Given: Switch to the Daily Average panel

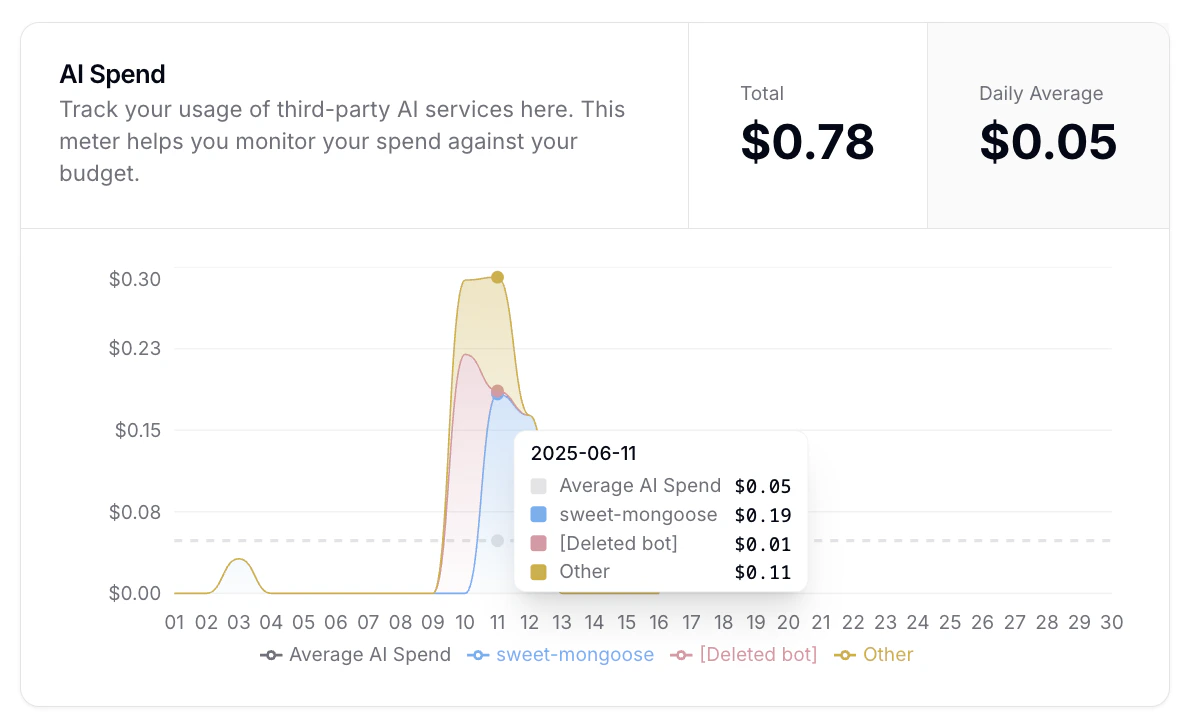Looking at the screenshot, I should click(1048, 124).
